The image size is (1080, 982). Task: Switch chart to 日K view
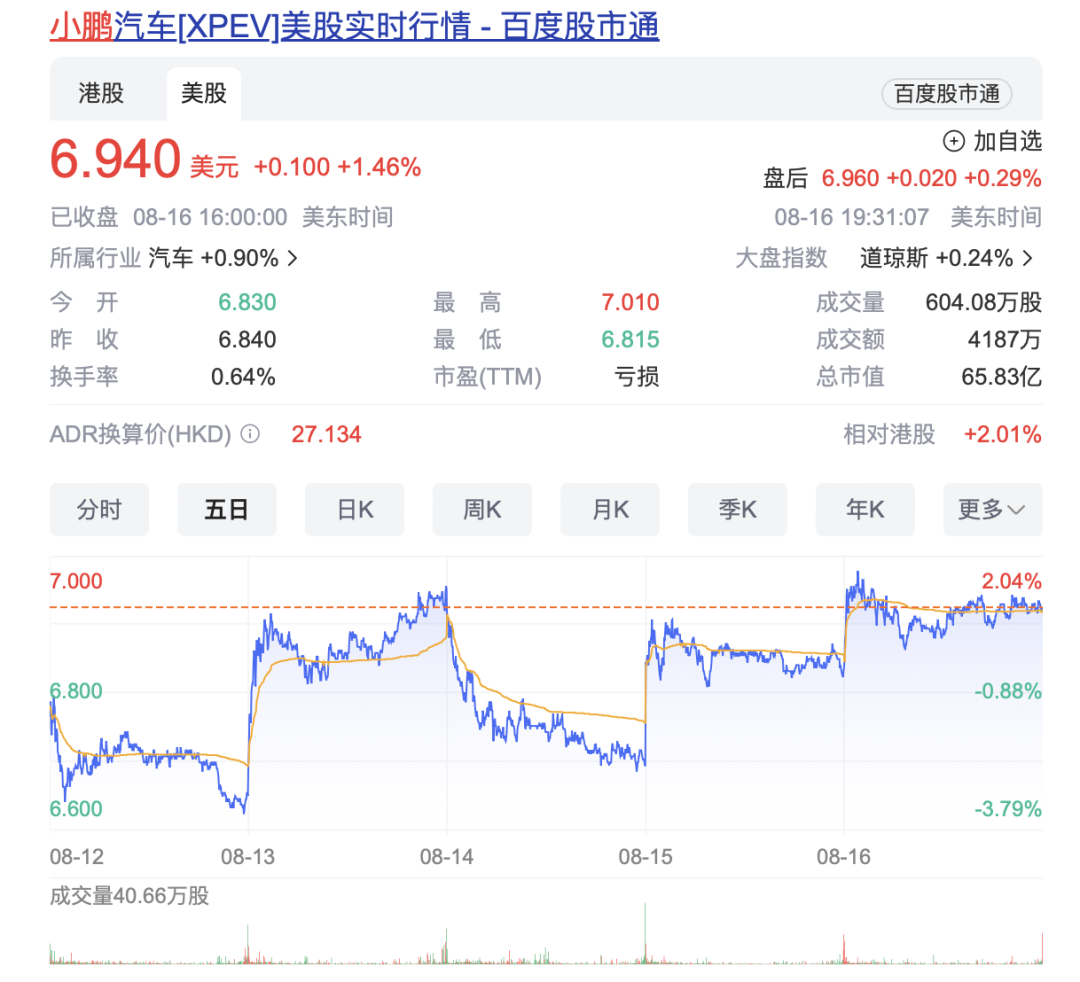point(354,510)
